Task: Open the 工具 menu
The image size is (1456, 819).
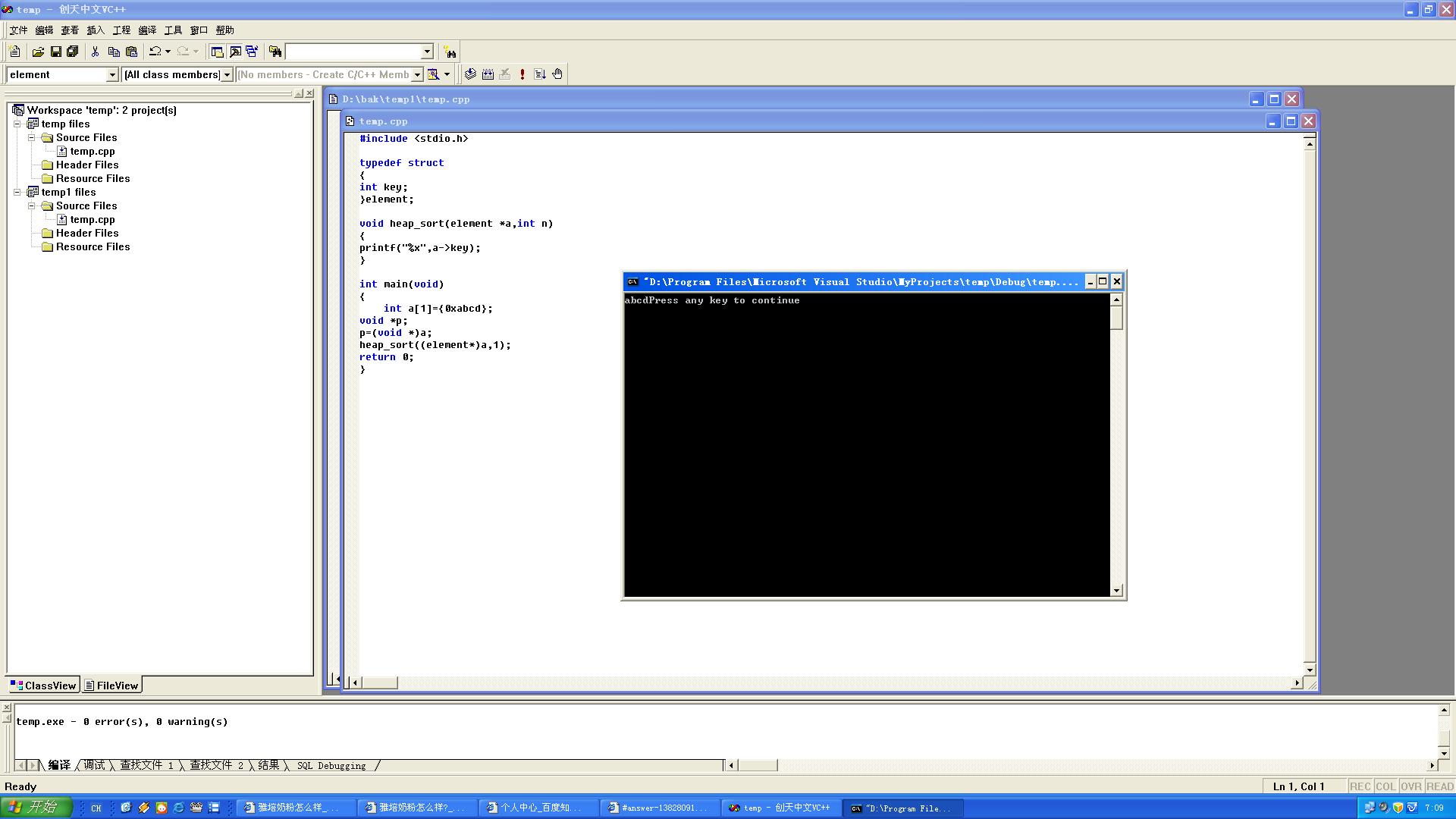Action: (173, 30)
